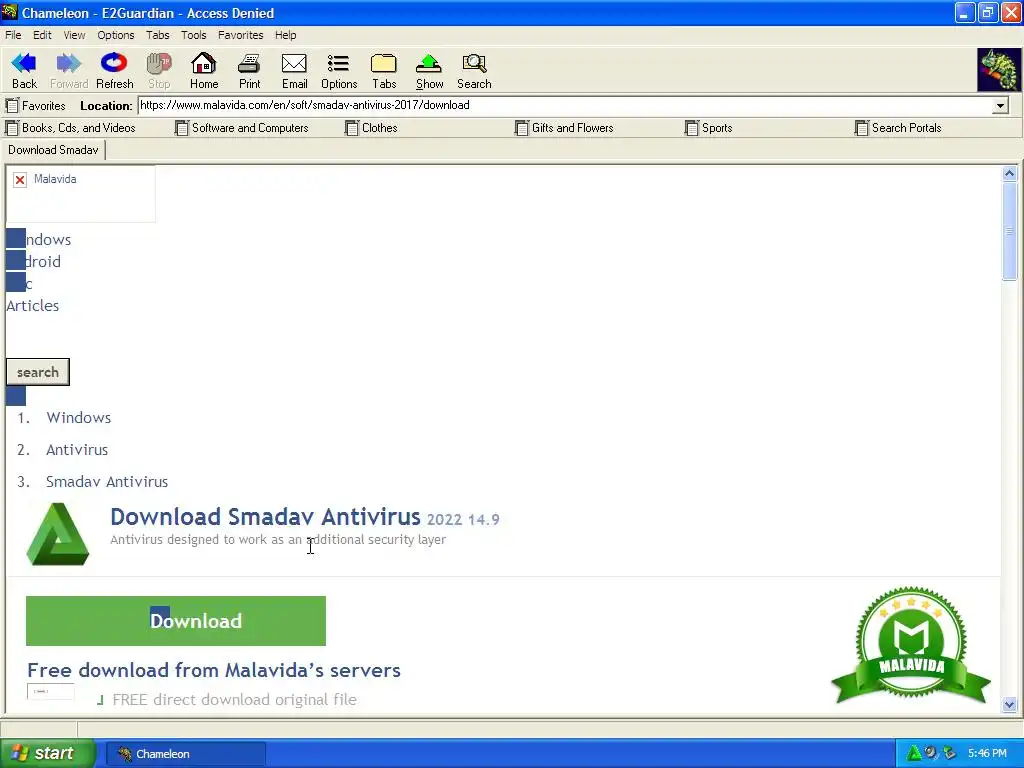1024x768 pixels.
Task: Click the vertical scrollbar up arrow
Action: tap(1010, 174)
